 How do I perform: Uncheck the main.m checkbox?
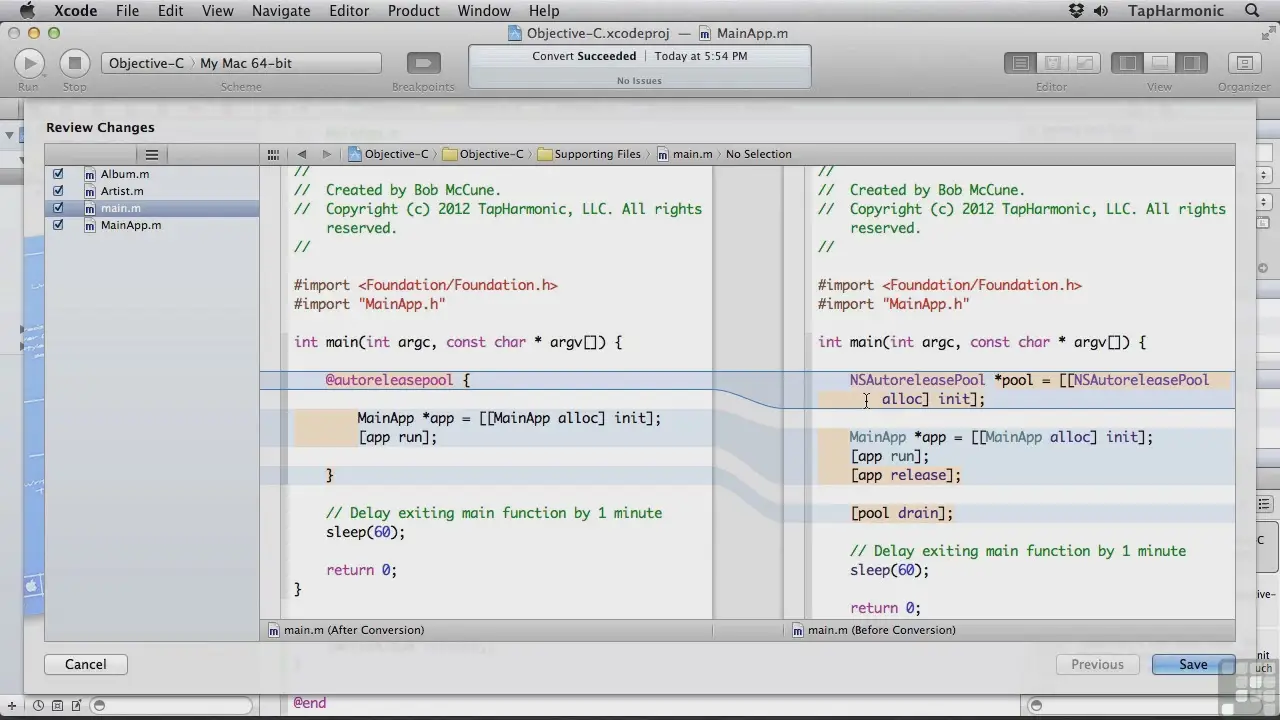tap(58, 208)
